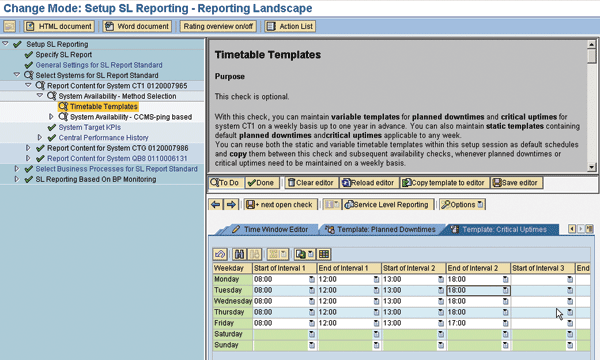This screenshot has height=360, width=600.
Task: Toggle Rating overview on/off
Action: coord(218,26)
